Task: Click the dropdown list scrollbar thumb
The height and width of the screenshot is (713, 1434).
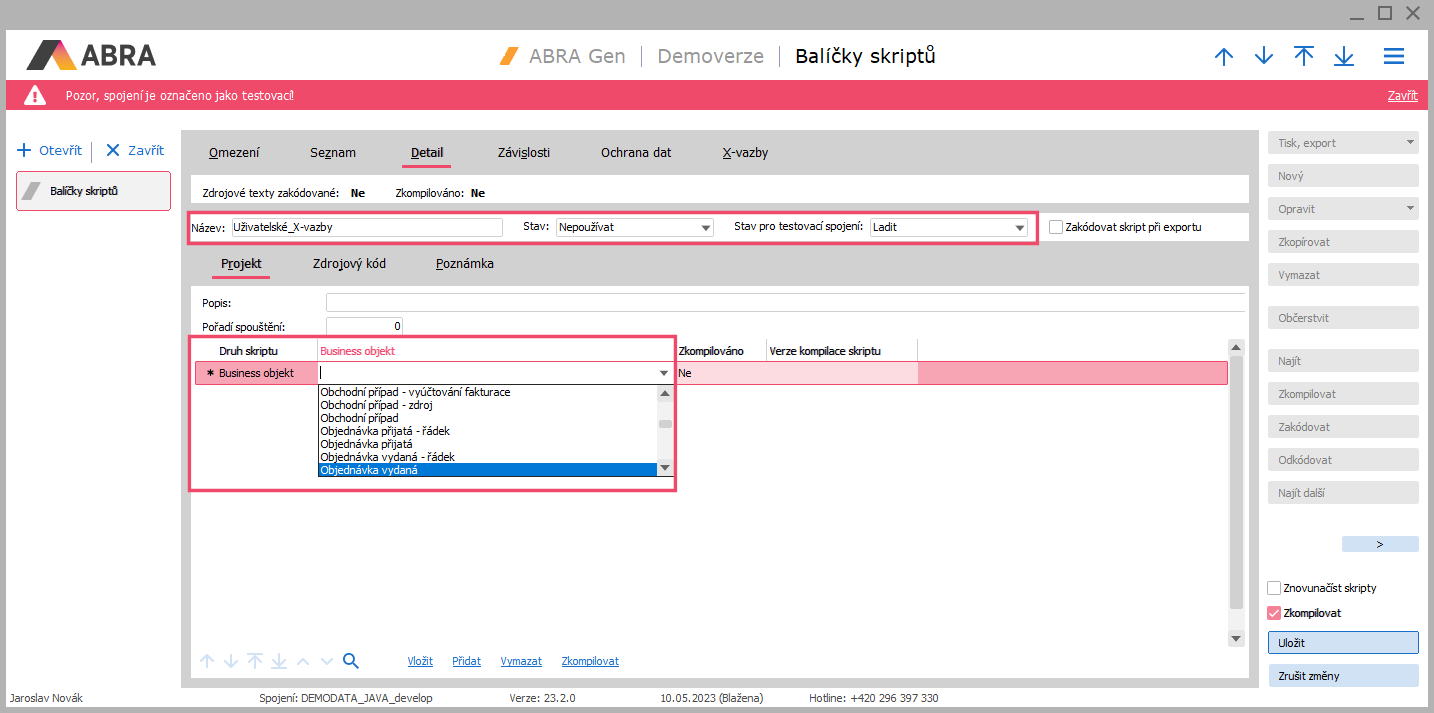Action: point(665,424)
